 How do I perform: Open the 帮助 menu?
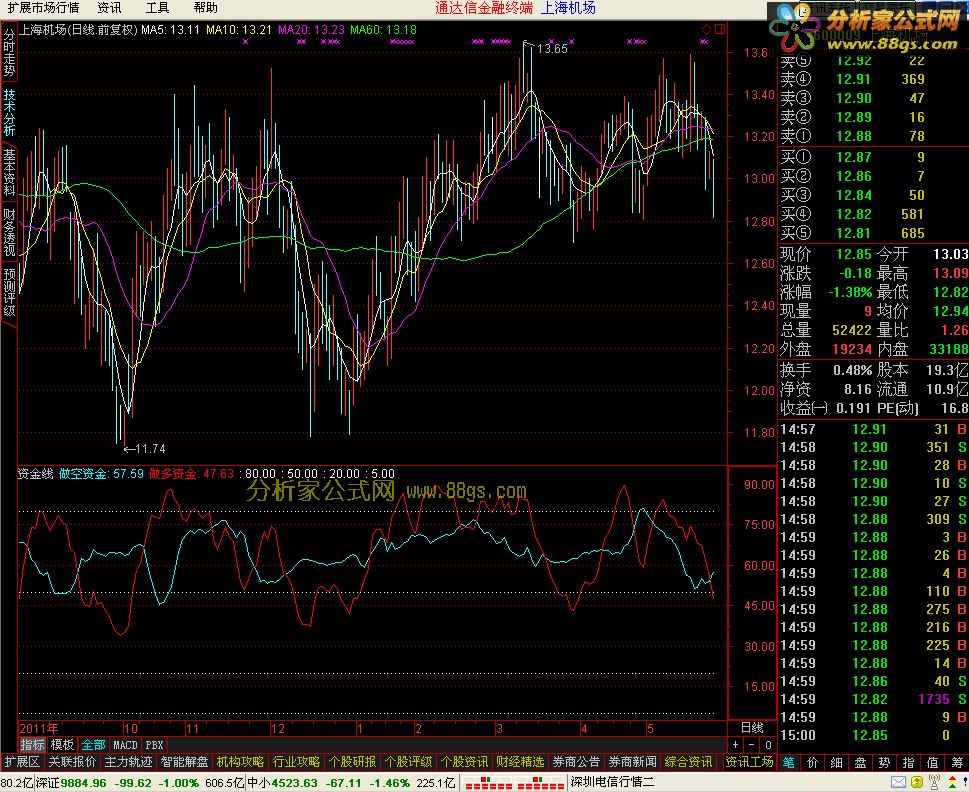205,7
